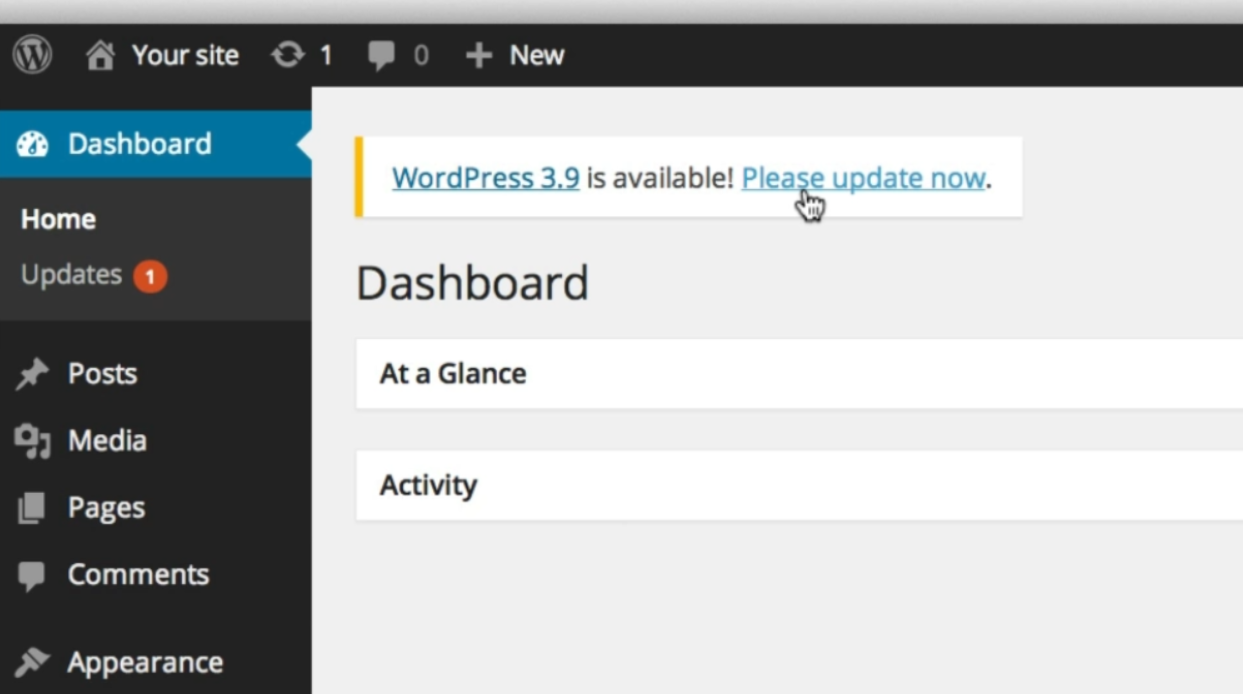Click the Media icon in sidebar
Image resolution: width=1243 pixels, height=694 pixels.
click(33, 441)
